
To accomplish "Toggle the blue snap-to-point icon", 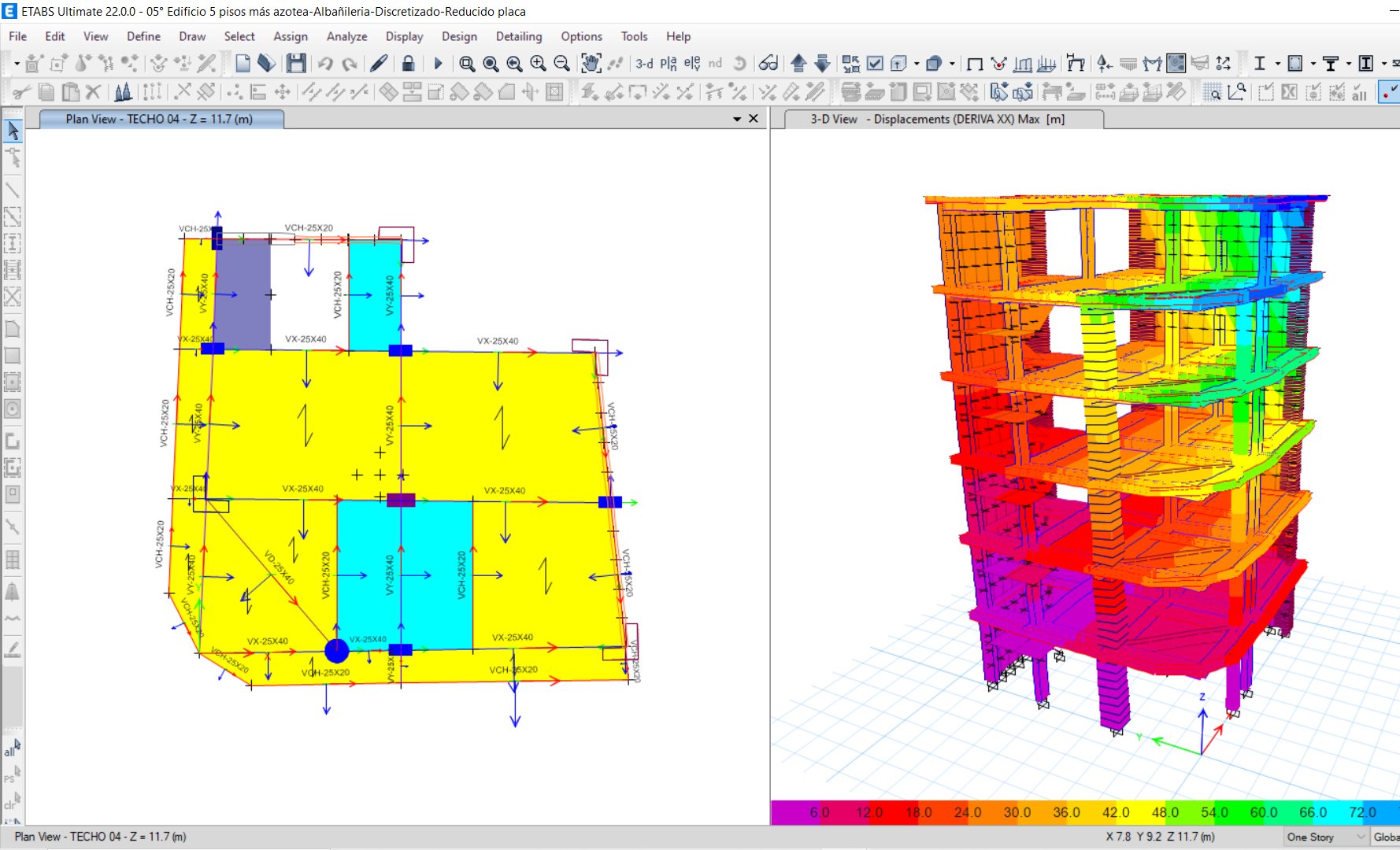I will [1389, 92].
